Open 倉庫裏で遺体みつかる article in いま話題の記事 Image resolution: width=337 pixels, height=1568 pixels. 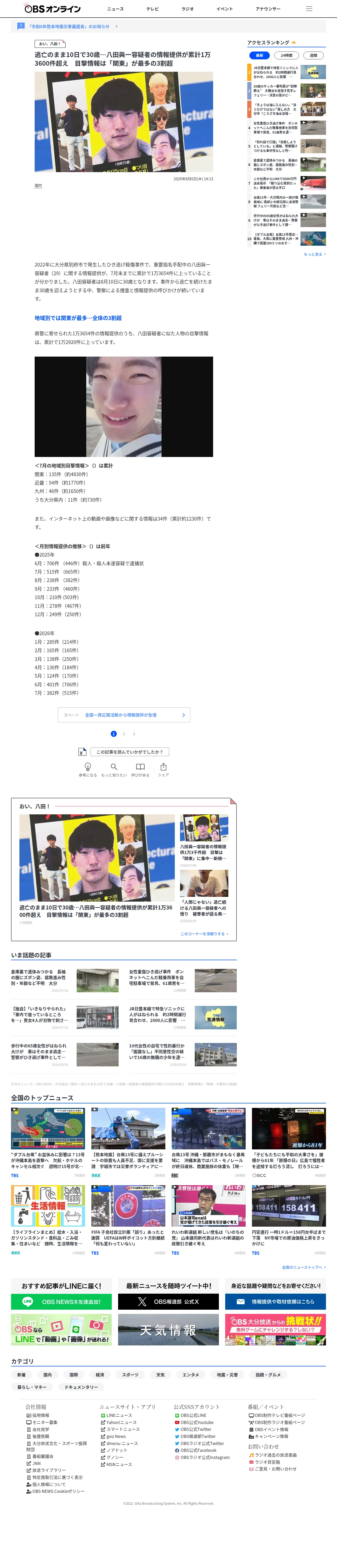tap(38, 978)
